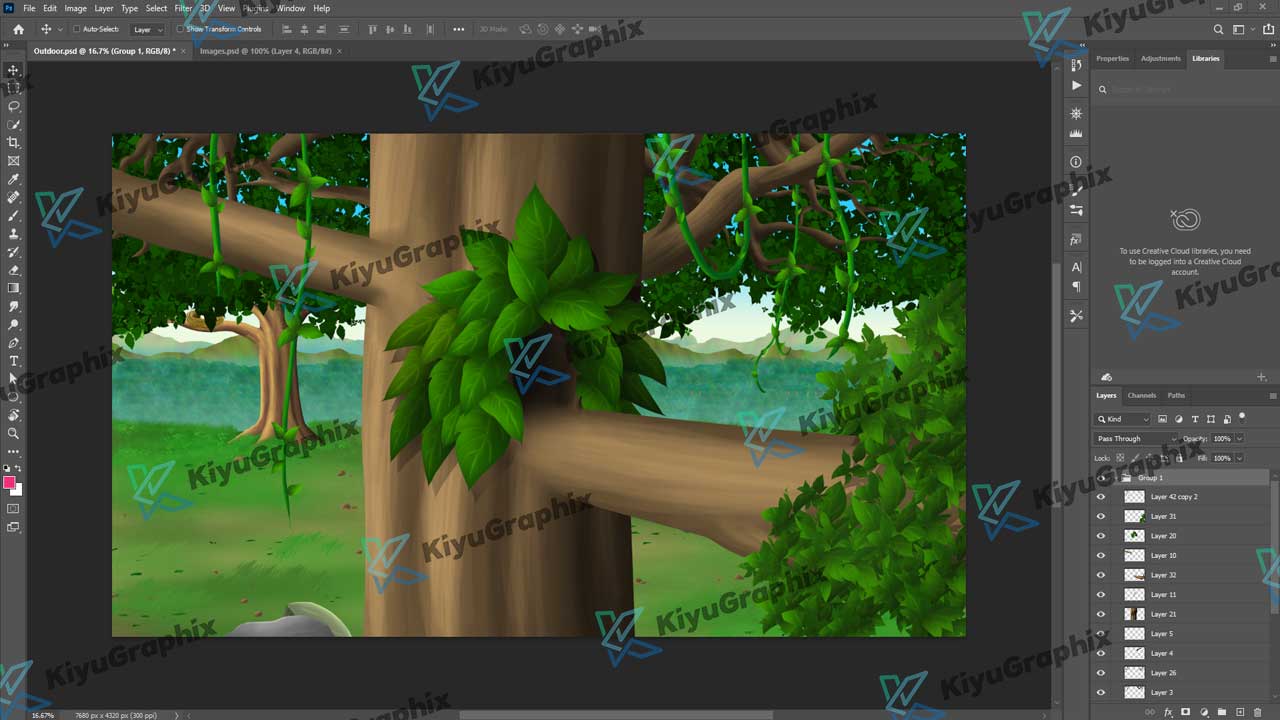Screen dimensions: 1280x720
Task: Enable the Auto-Select checkbox
Action: coord(77,29)
